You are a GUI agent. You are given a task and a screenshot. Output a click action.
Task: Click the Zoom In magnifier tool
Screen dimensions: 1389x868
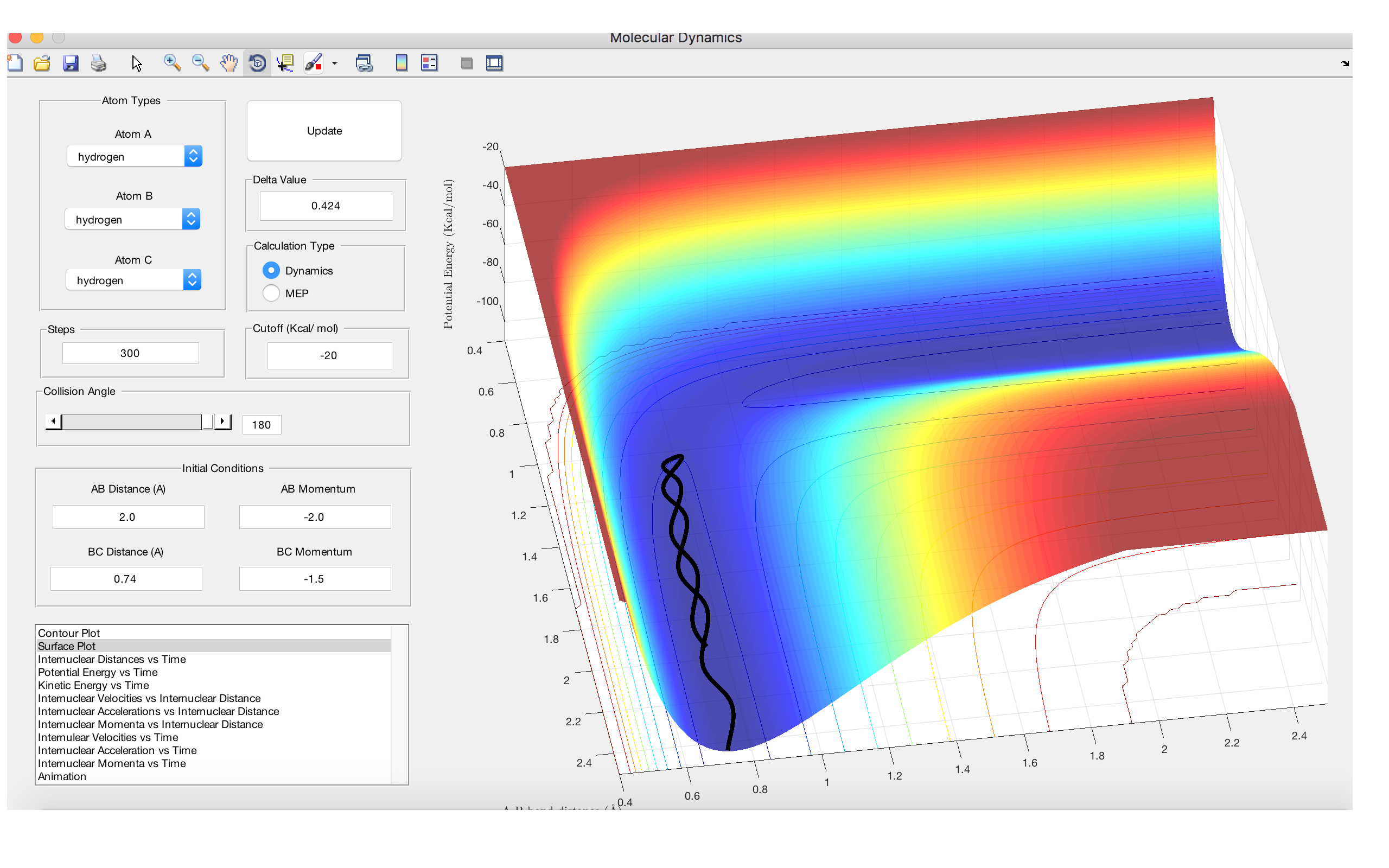click(171, 63)
